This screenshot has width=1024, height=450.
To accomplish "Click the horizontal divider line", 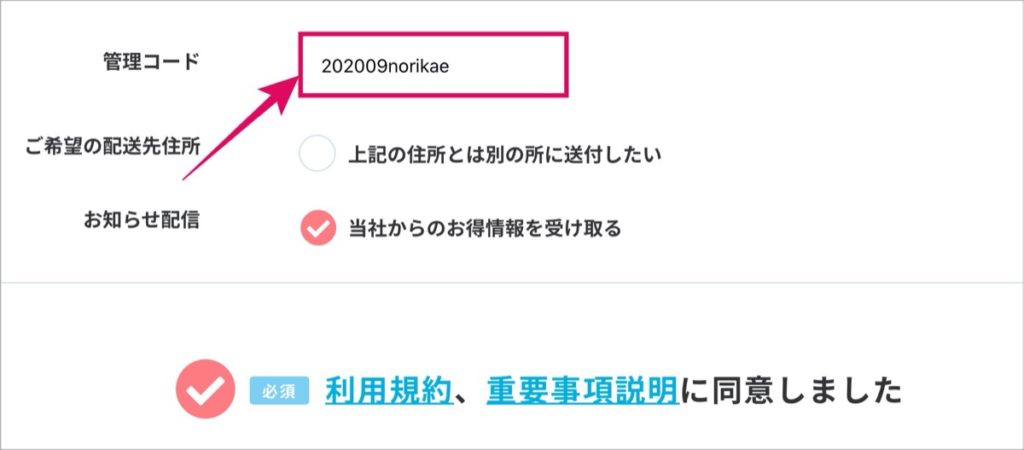I will [x=512, y=283].
